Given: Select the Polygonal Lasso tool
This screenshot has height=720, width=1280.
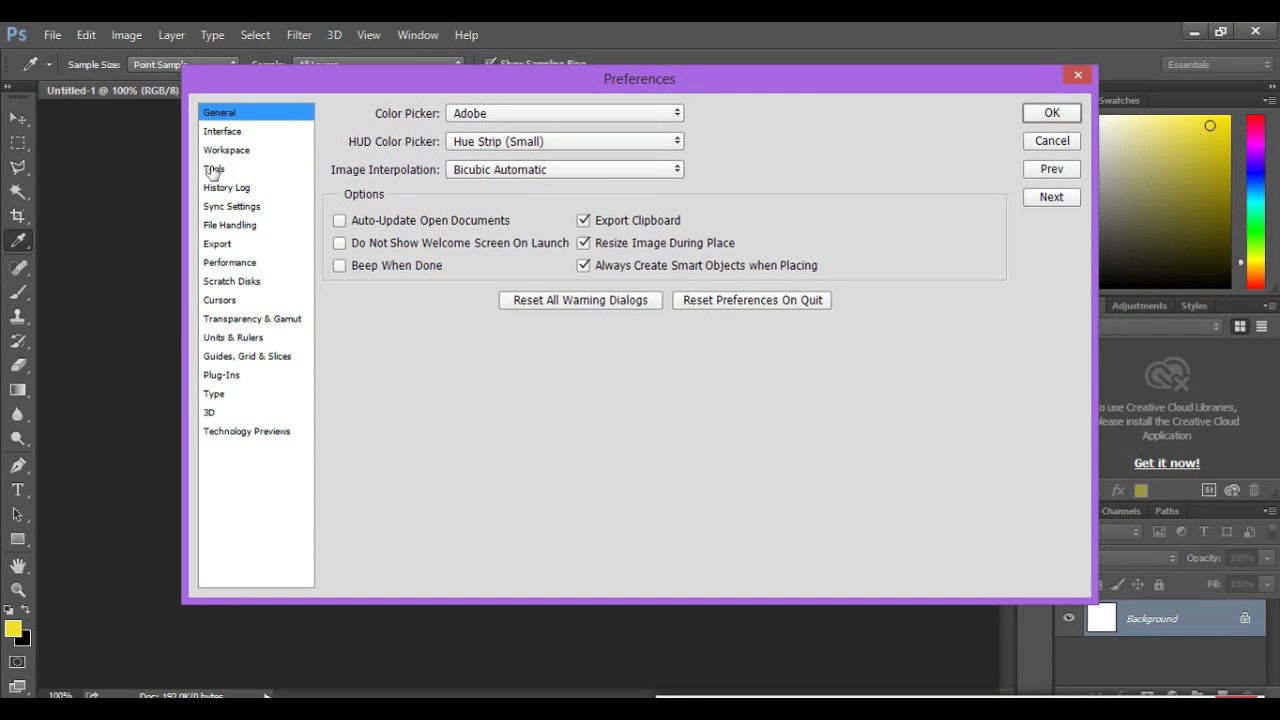Looking at the screenshot, I should pos(18,167).
